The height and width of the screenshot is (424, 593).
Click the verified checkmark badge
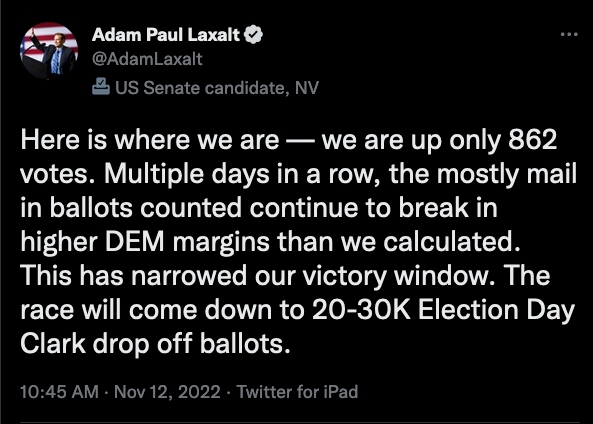pyautogui.click(x=253, y=35)
